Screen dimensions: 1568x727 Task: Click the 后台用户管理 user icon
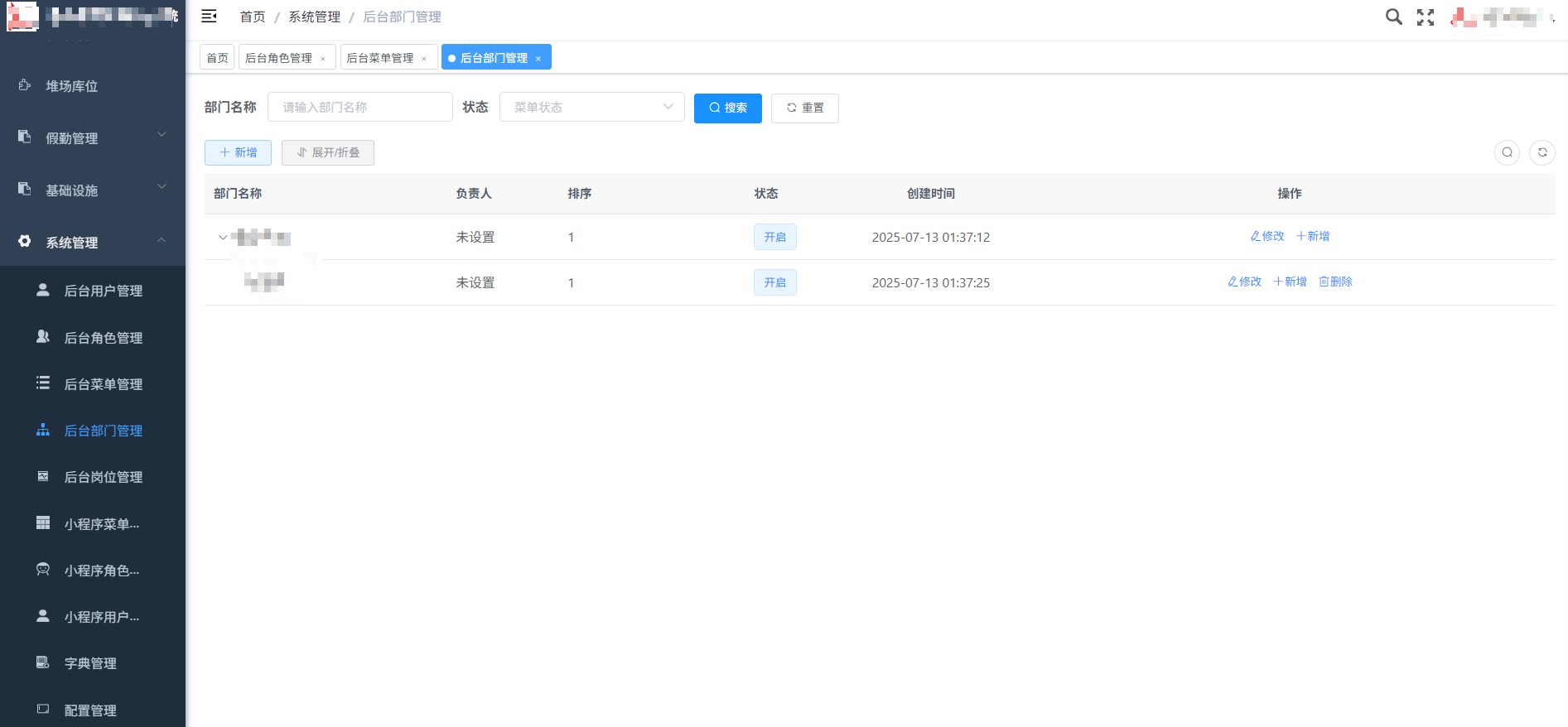[x=43, y=290]
